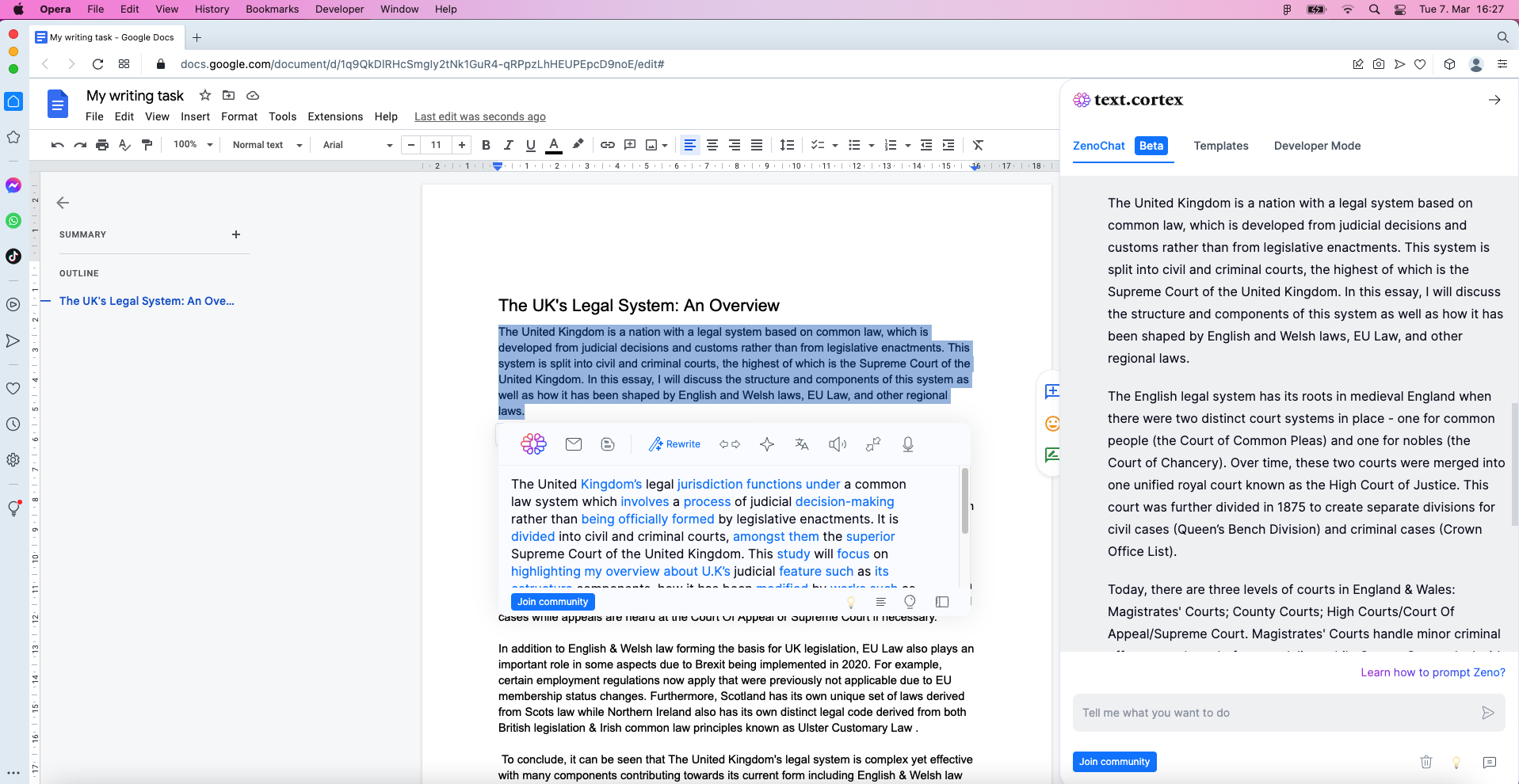
Task: Click the 'Learn how to prompt Zeno?' link
Action: coord(1433,672)
